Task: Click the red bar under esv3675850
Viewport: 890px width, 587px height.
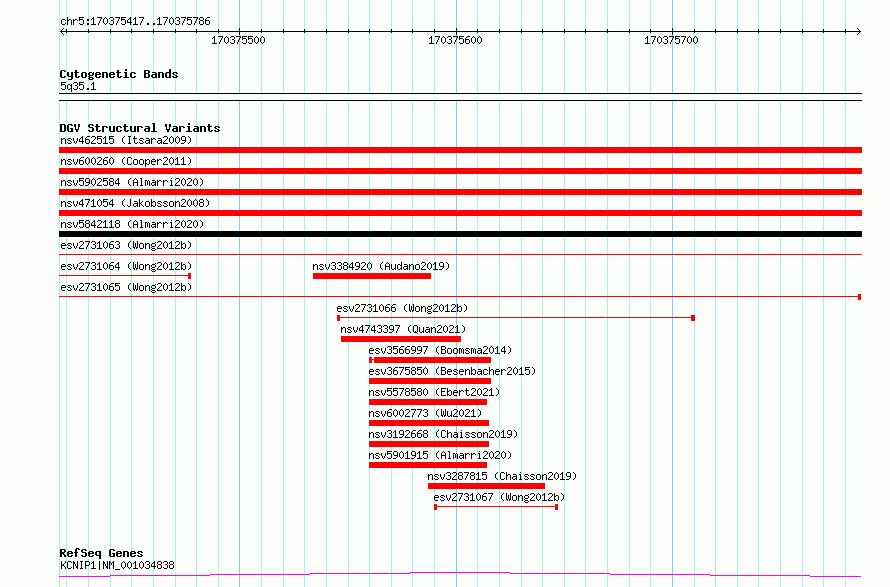Action: (430, 381)
